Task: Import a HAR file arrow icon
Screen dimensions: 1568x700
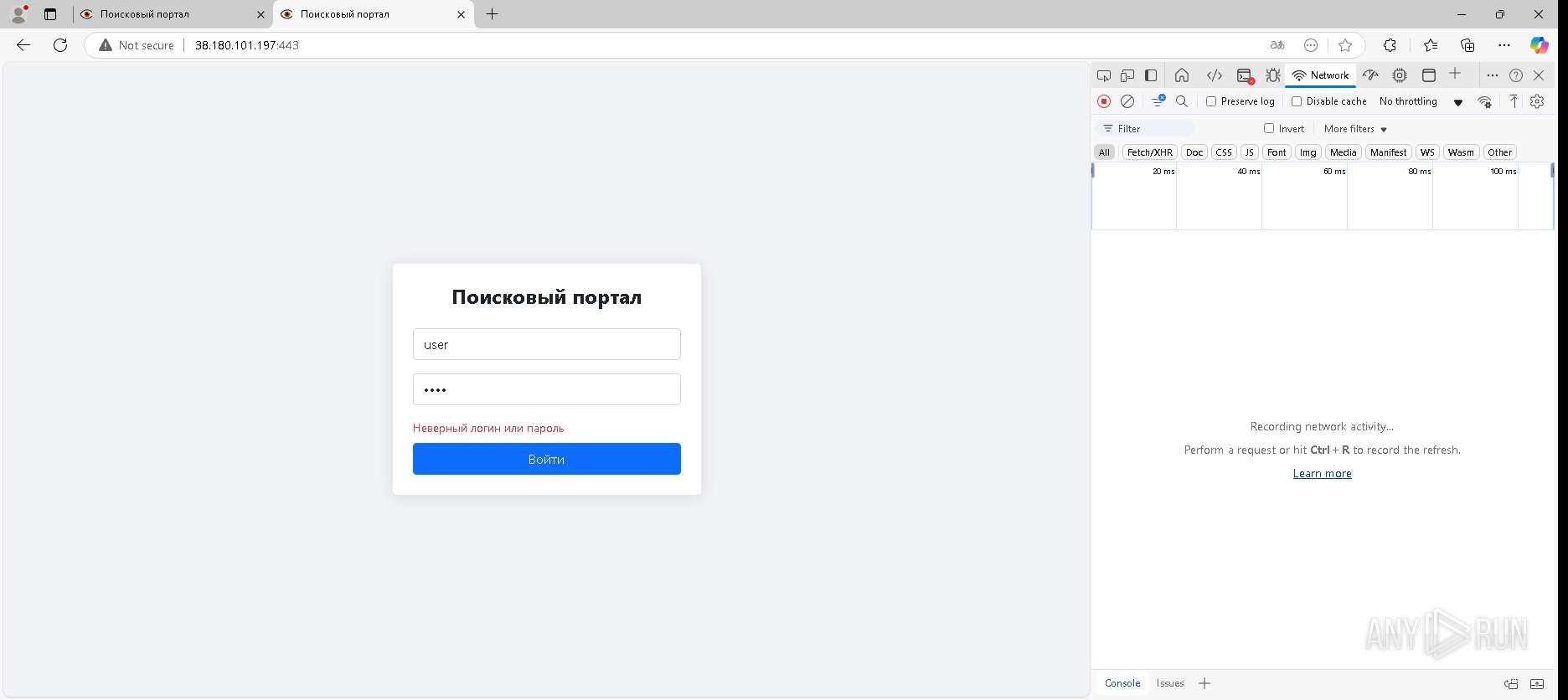Action: (1514, 101)
